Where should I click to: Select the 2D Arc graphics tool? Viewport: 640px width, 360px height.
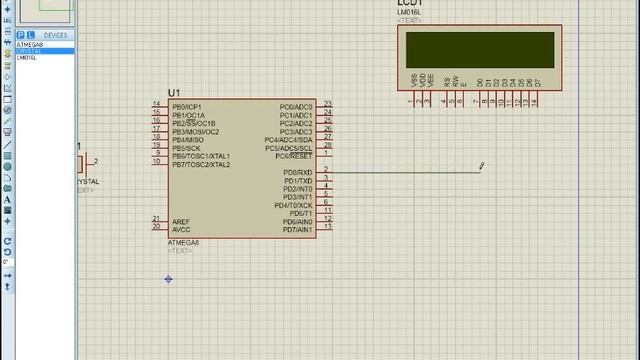7,178
